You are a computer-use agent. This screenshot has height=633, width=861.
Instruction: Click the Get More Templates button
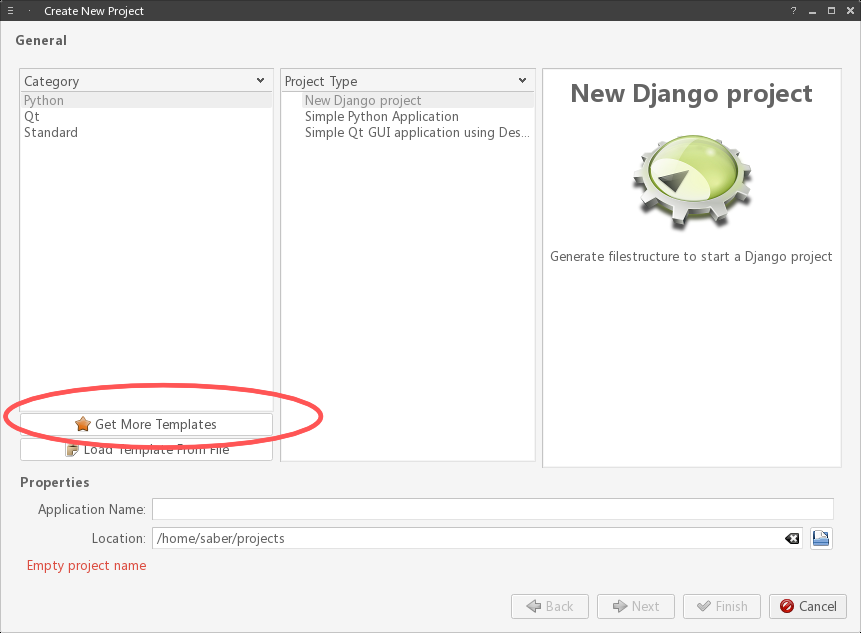point(146,424)
